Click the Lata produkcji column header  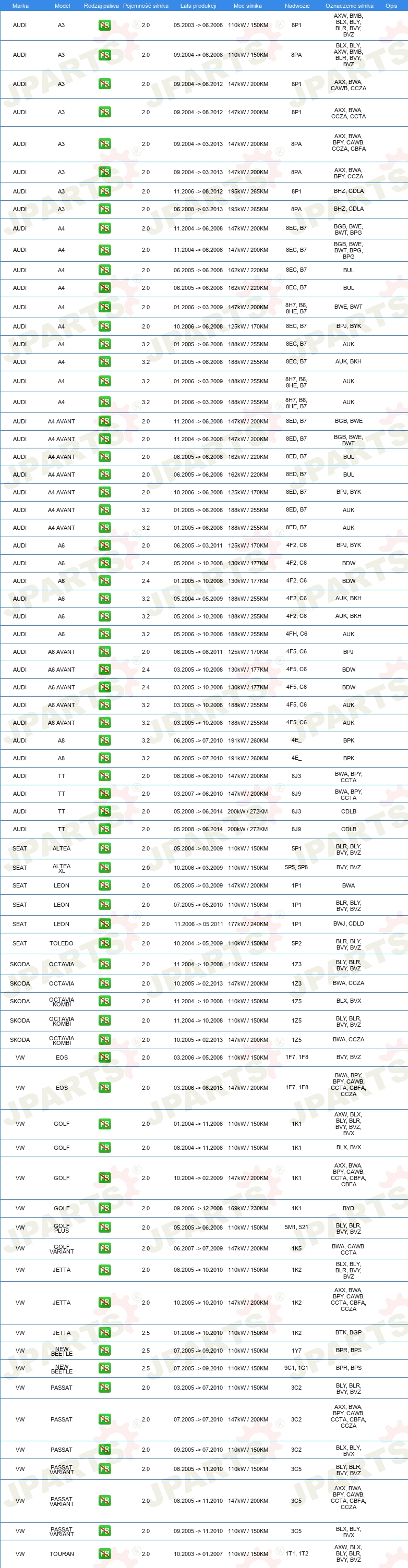click(x=198, y=6)
